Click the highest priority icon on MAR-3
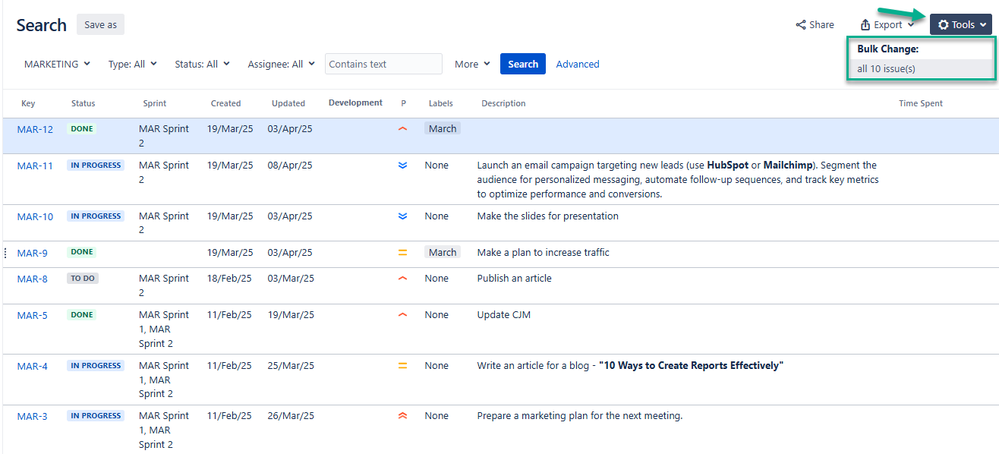The image size is (999, 454). pyautogui.click(x=403, y=416)
